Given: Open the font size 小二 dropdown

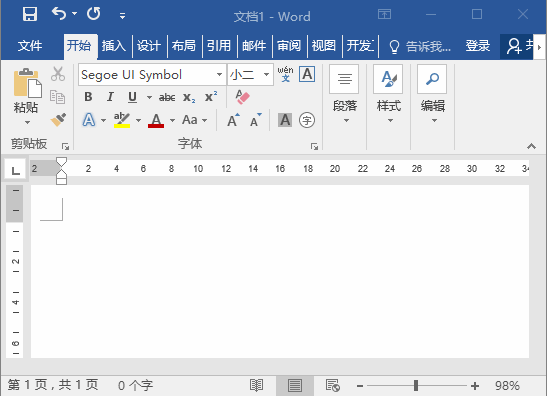Looking at the screenshot, I should pos(267,74).
